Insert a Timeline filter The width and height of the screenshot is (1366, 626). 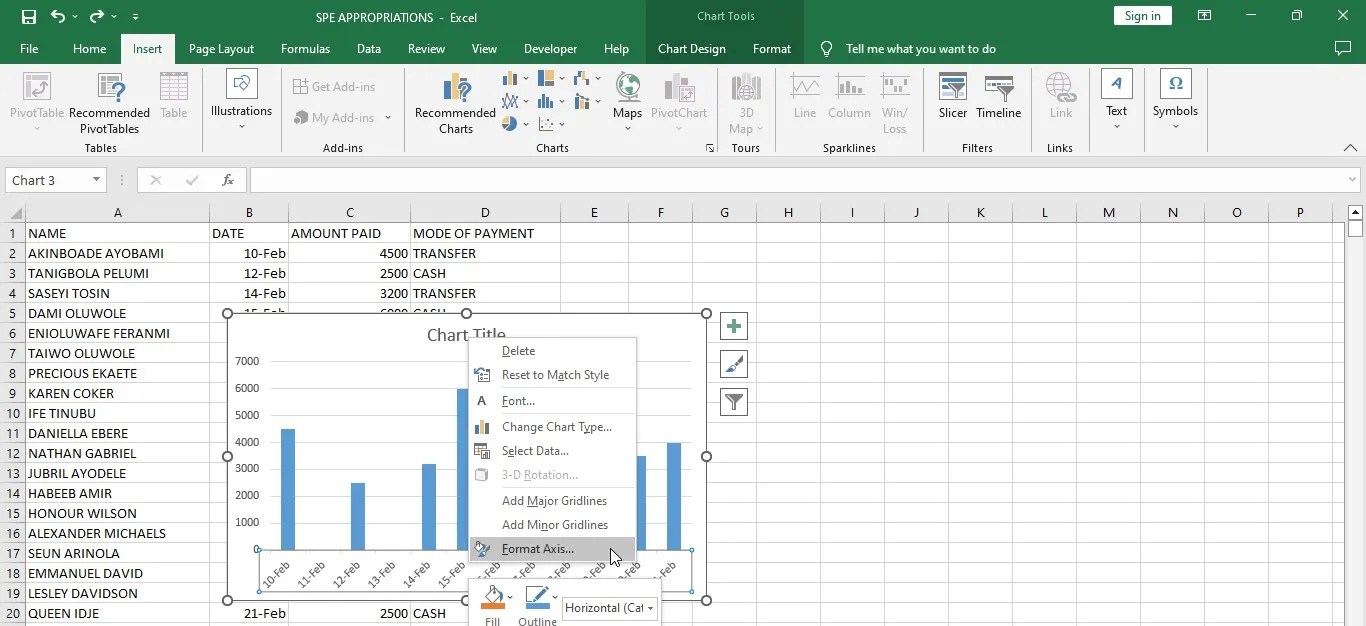(998, 97)
